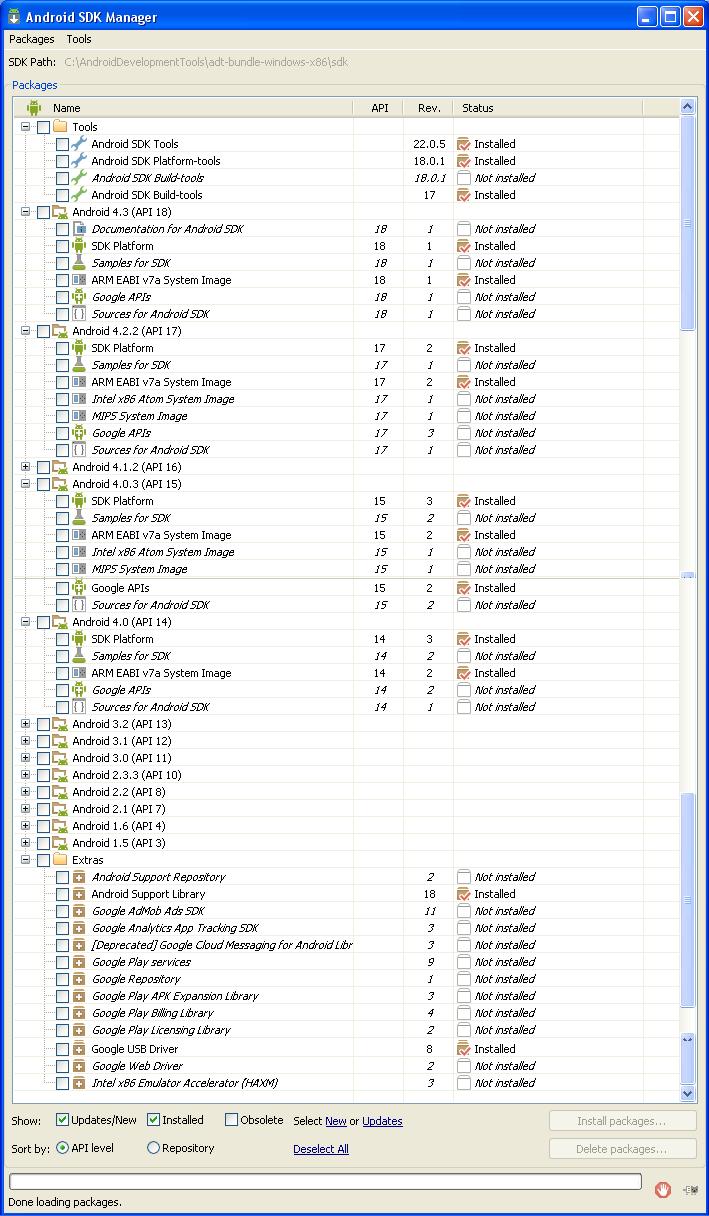Click the API 17 Intel x86 Atom System Image icon
Viewport: 709px width, 1216px height.
(79, 399)
